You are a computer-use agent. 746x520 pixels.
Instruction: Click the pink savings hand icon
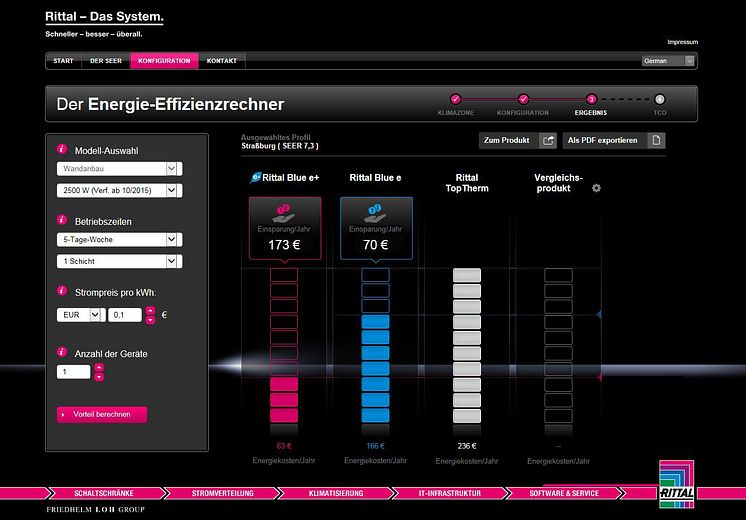tap(284, 213)
